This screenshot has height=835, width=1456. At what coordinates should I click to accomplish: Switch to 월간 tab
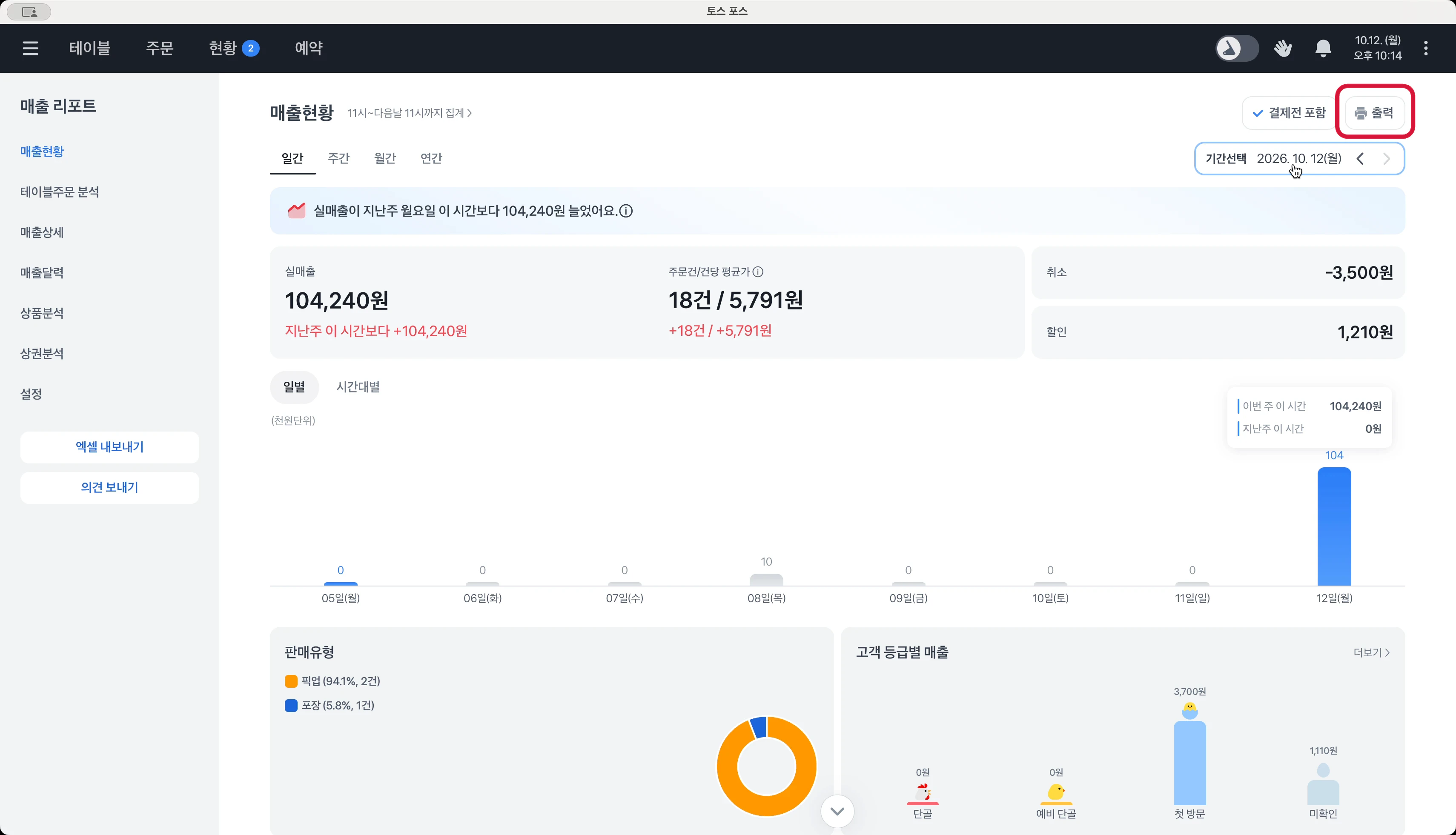pyautogui.click(x=385, y=158)
